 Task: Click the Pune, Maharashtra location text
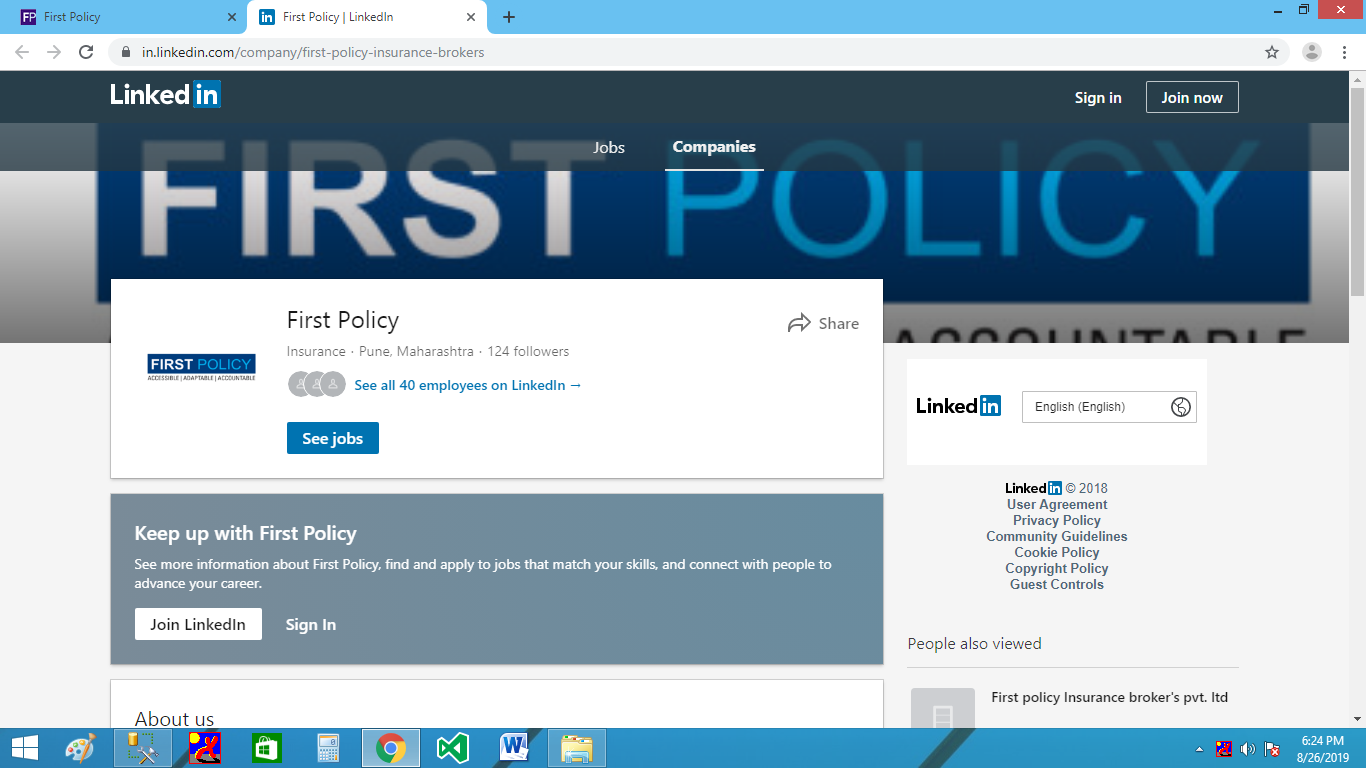click(x=416, y=351)
